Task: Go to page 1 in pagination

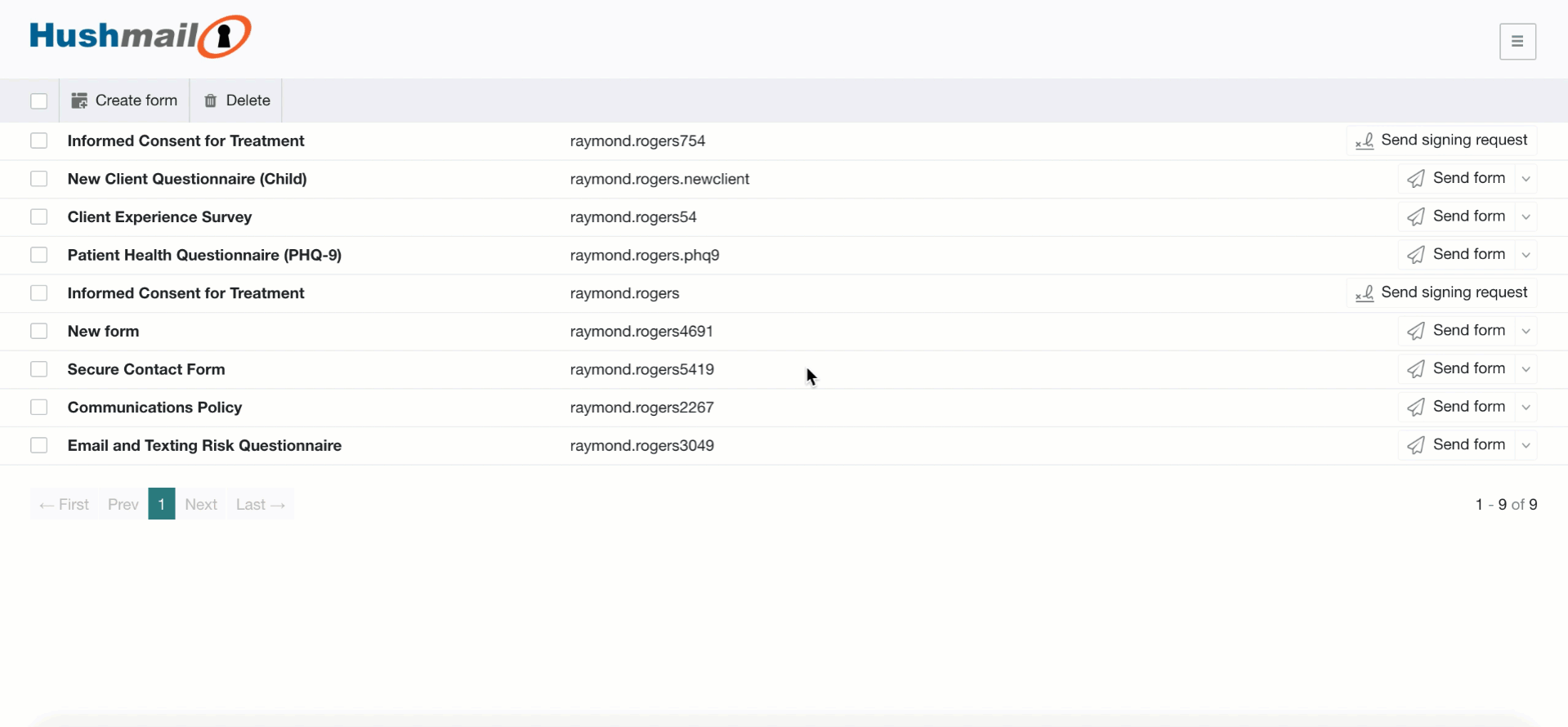Action: click(162, 504)
